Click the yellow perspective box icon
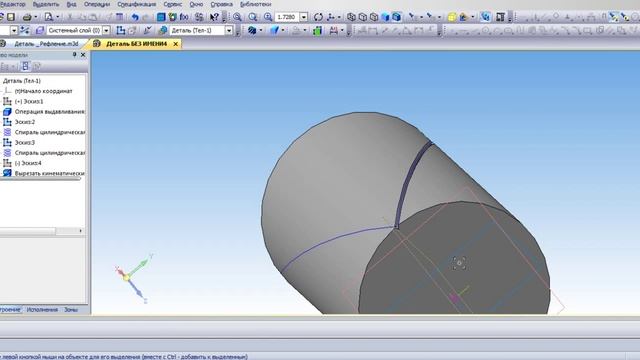 pos(451,17)
